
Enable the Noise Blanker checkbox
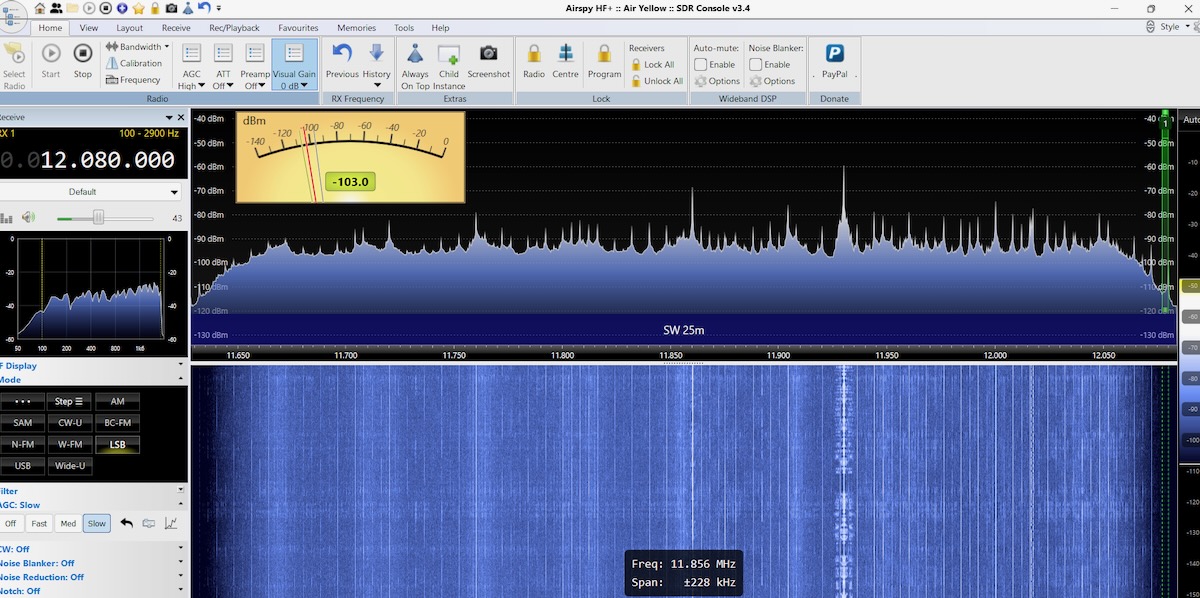point(756,64)
